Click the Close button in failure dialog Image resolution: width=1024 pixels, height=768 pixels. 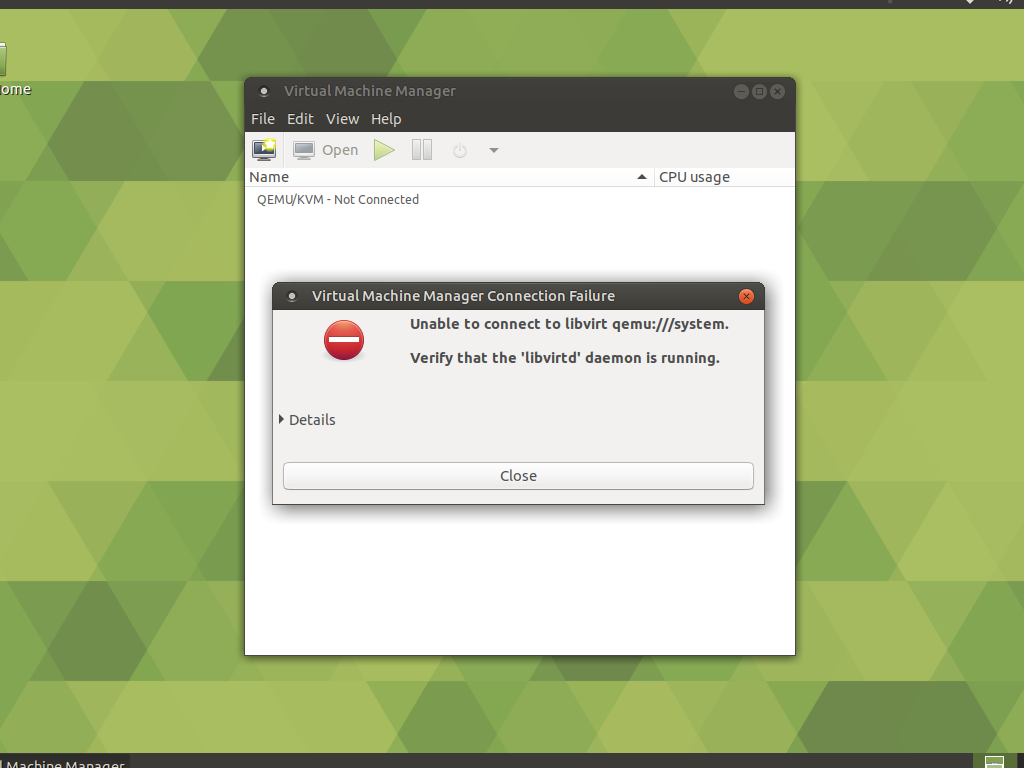[518, 475]
